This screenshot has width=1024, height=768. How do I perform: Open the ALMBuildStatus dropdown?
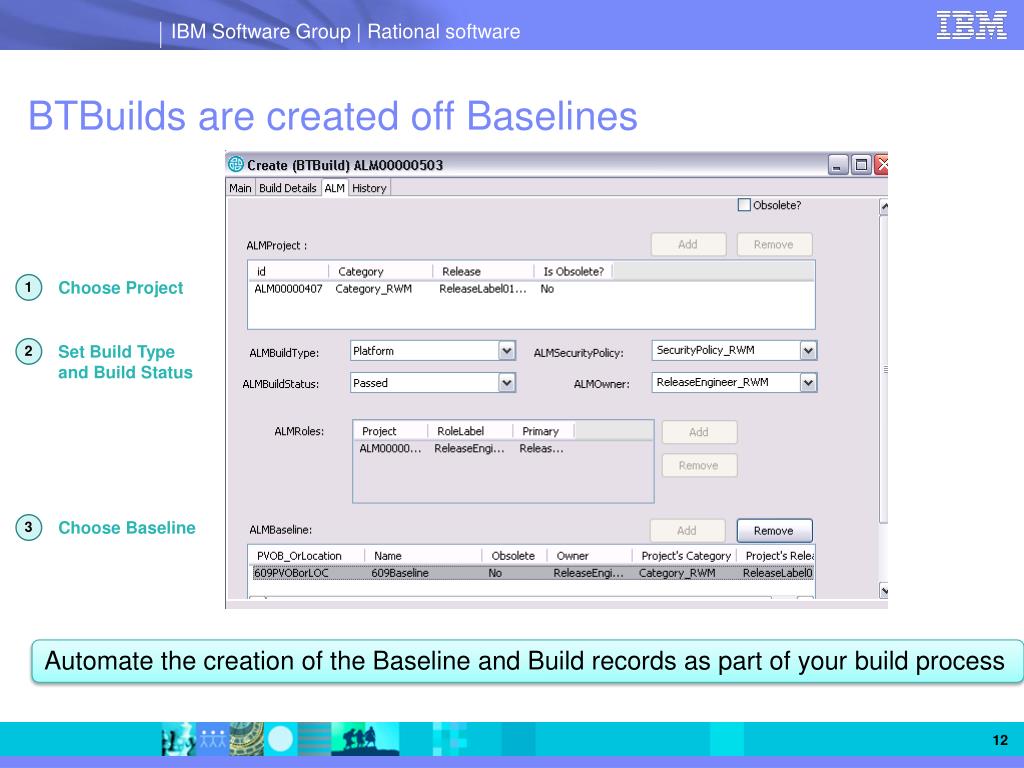click(507, 383)
